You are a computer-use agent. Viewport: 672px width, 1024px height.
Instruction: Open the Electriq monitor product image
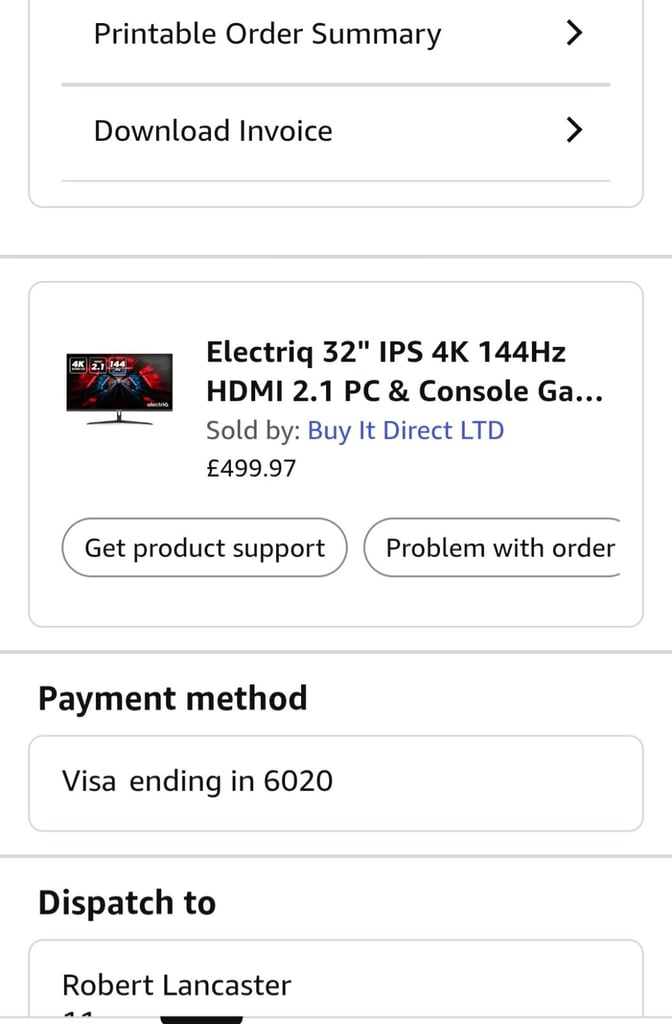click(x=119, y=390)
